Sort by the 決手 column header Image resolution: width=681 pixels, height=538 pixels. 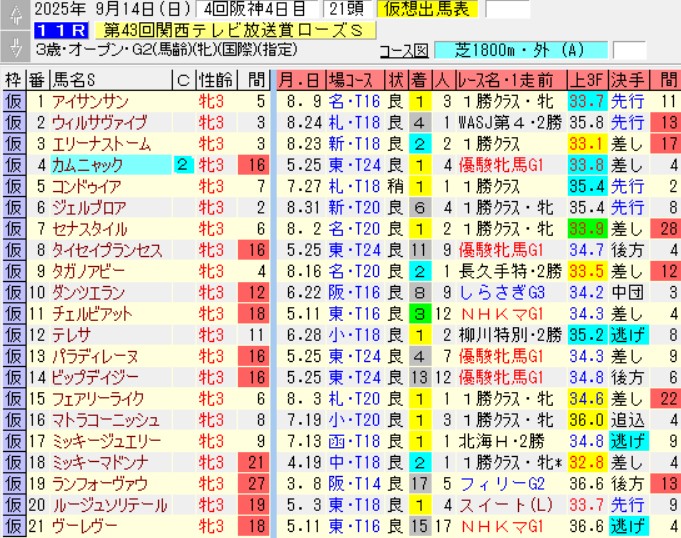click(x=627, y=80)
